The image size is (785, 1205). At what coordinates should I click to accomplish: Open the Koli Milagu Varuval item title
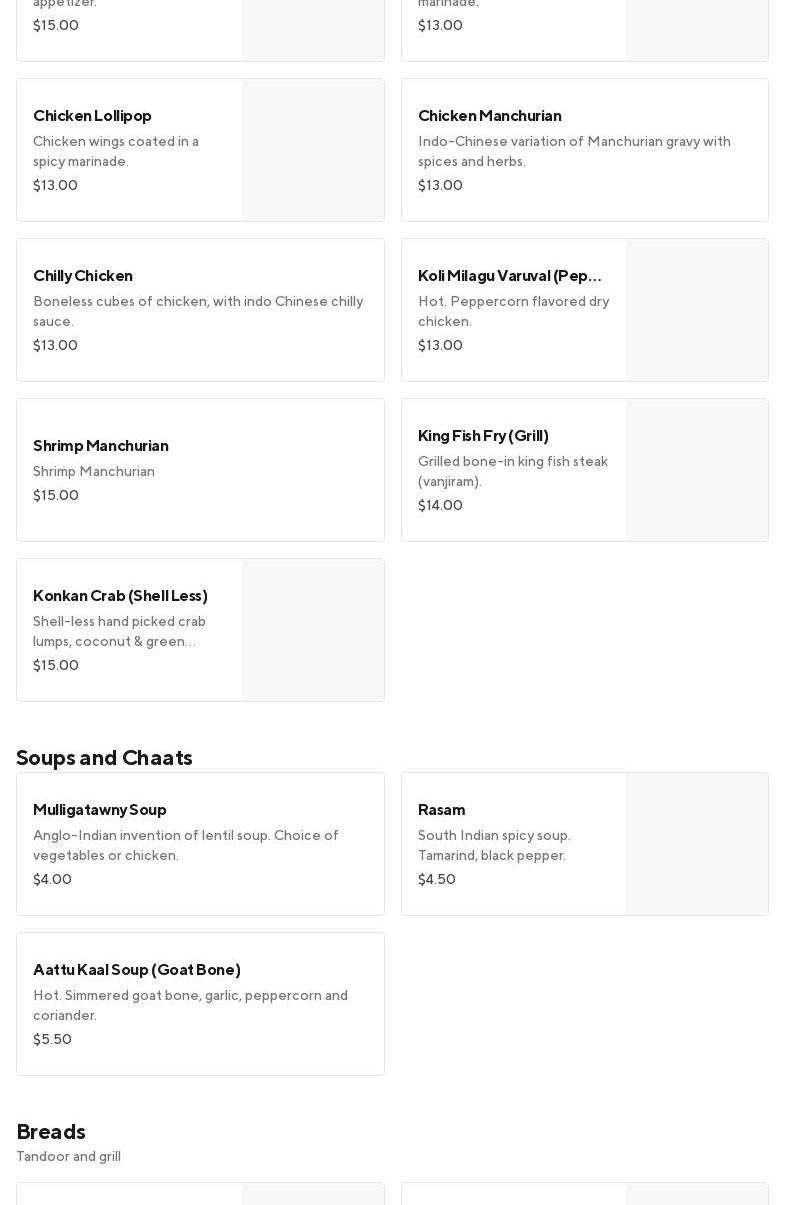[x=510, y=276]
